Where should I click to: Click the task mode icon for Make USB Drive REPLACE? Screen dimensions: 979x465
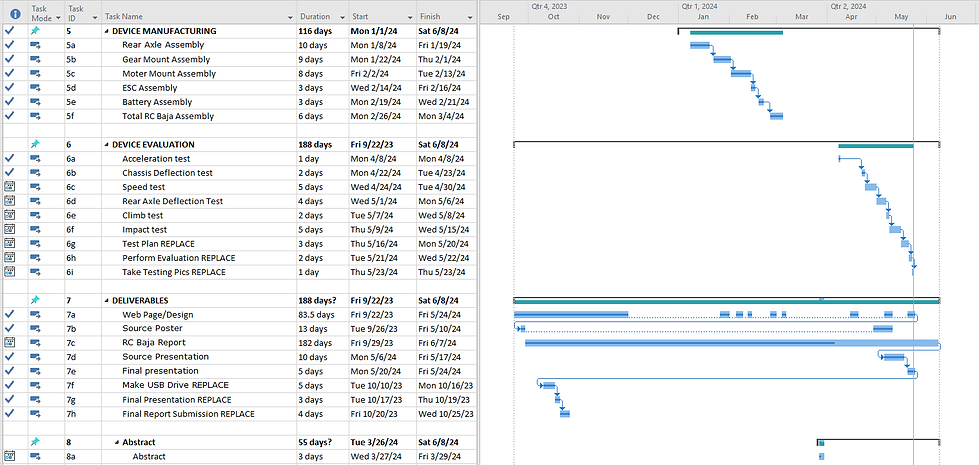pos(36,385)
